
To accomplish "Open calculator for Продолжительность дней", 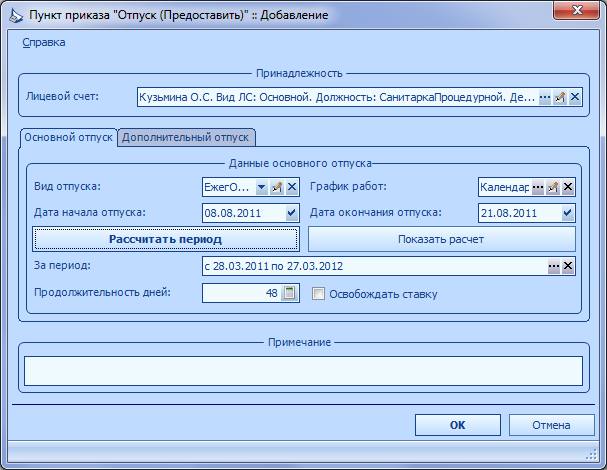I will click(289, 293).
